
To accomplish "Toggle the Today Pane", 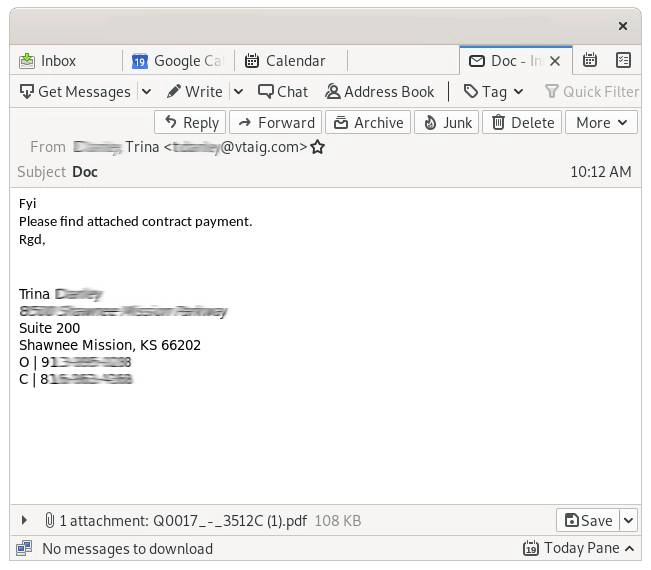I will [579, 548].
